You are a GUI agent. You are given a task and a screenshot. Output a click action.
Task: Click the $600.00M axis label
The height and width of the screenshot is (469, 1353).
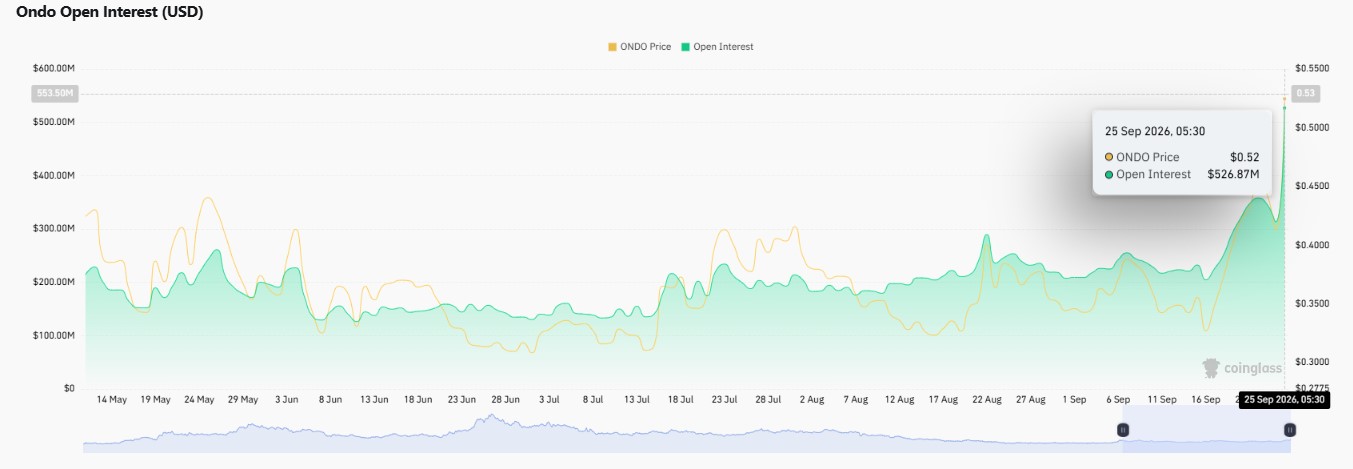(x=55, y=68)
